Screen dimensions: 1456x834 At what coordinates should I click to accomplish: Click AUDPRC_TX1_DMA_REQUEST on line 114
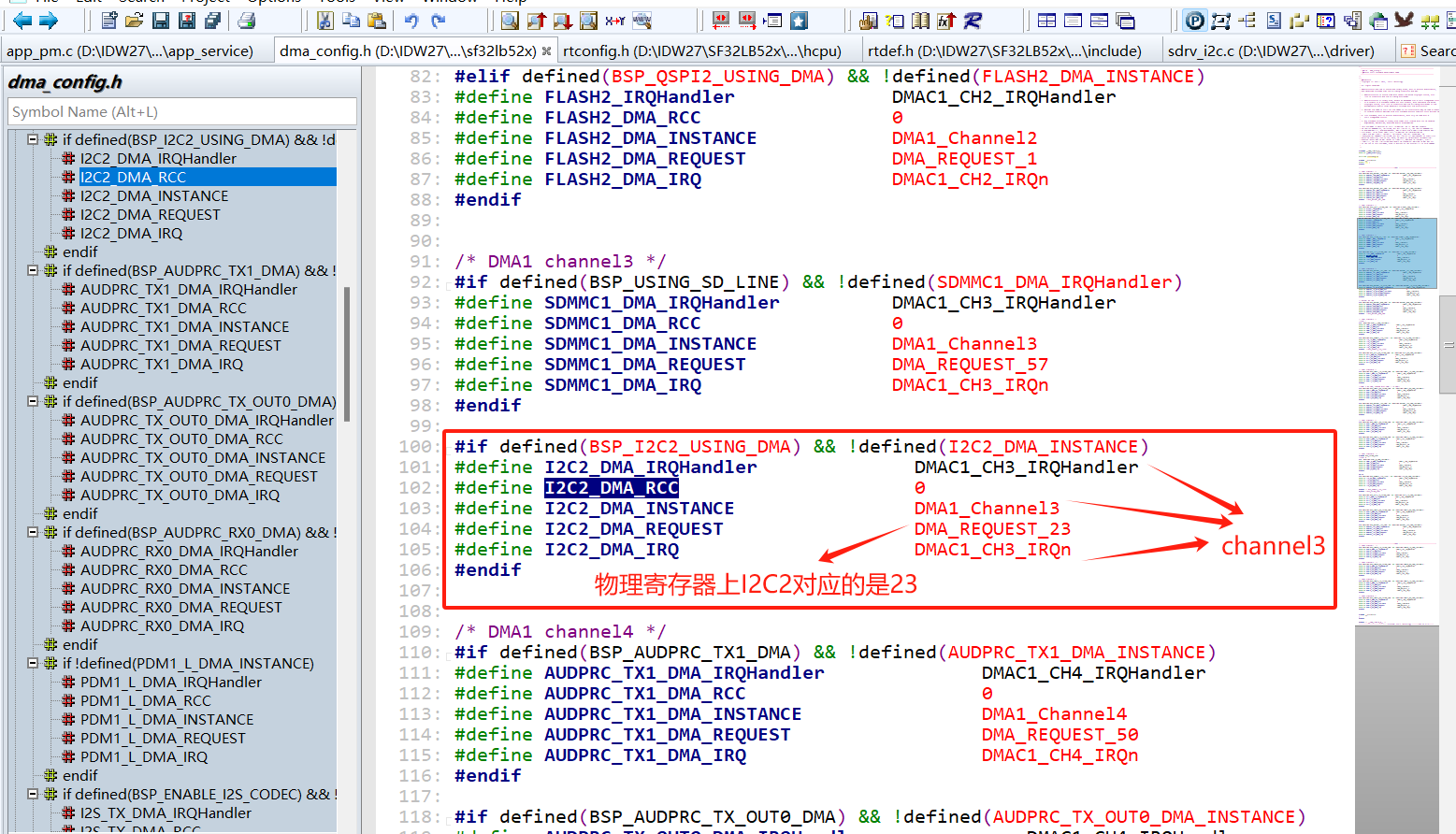668,734
